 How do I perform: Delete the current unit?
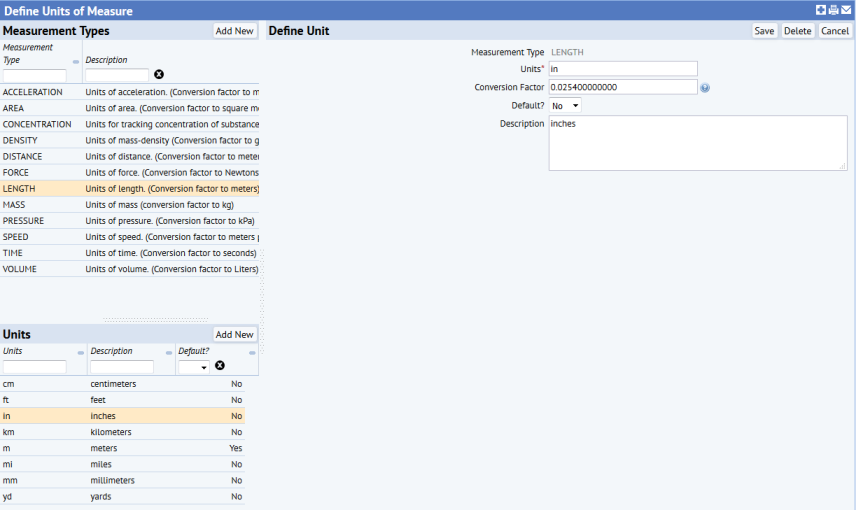point(798,31)
